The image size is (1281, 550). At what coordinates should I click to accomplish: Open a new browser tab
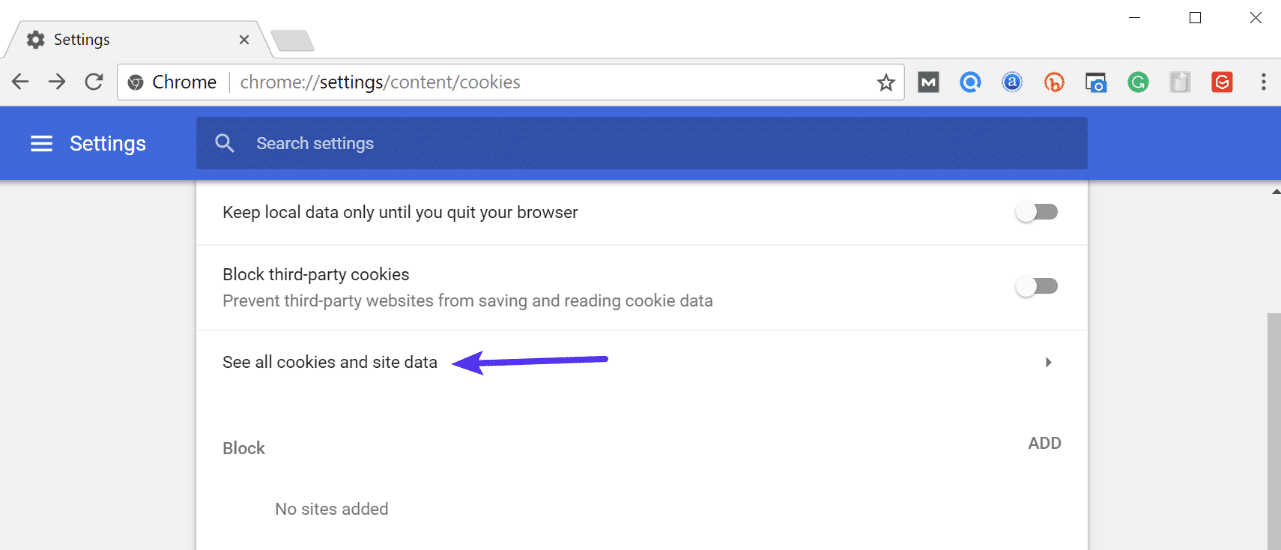pyautogui.click(x=292, y=41)
